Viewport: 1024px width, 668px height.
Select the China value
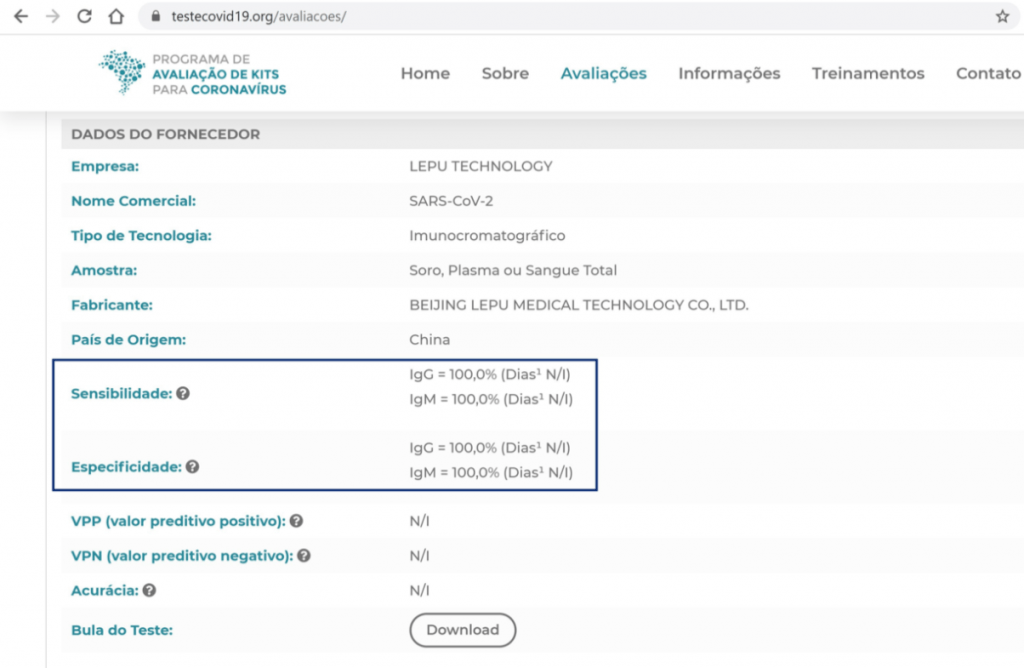coord(429,339)
